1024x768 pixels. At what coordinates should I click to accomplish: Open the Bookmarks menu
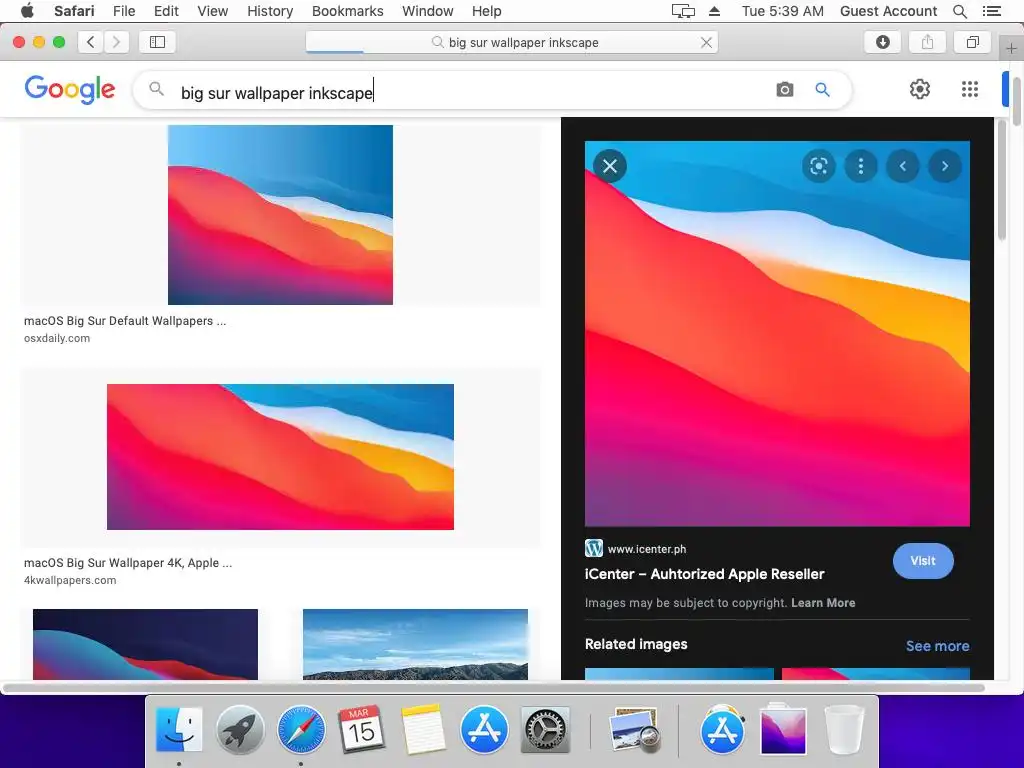[x=347, y=11]
